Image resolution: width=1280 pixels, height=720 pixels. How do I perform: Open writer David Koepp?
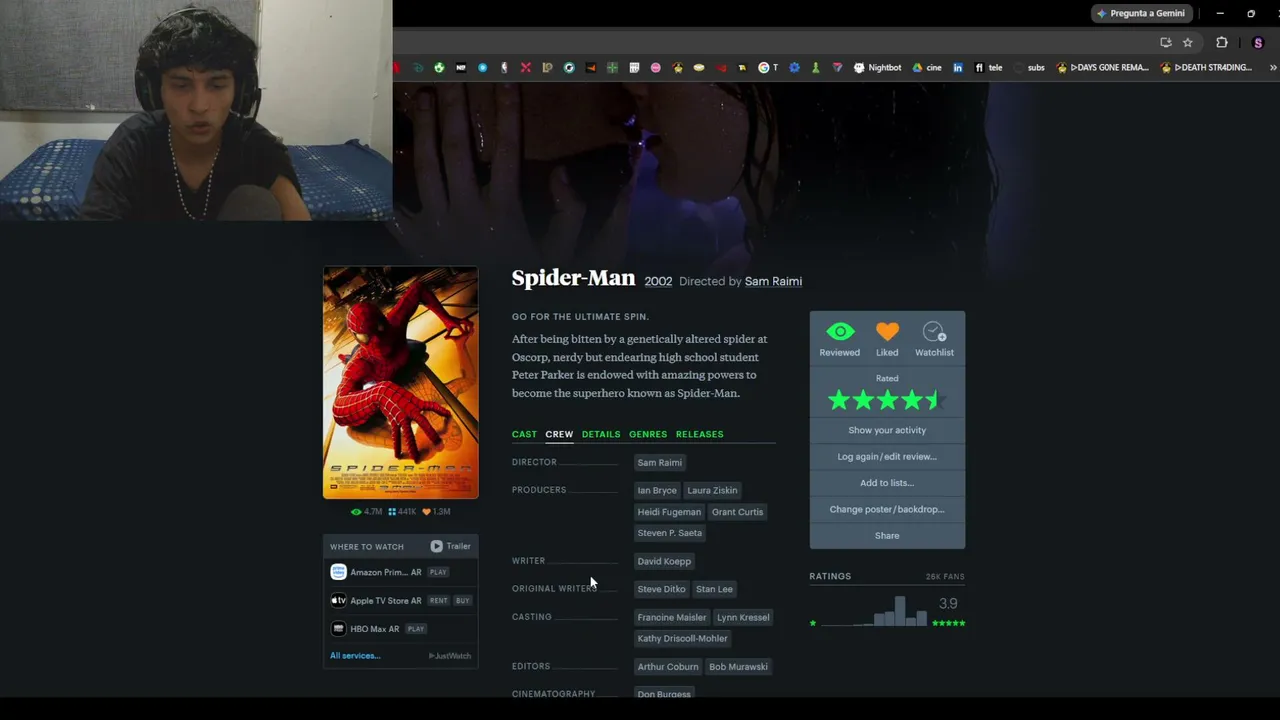pyautogui.click(x=664, y=561)
